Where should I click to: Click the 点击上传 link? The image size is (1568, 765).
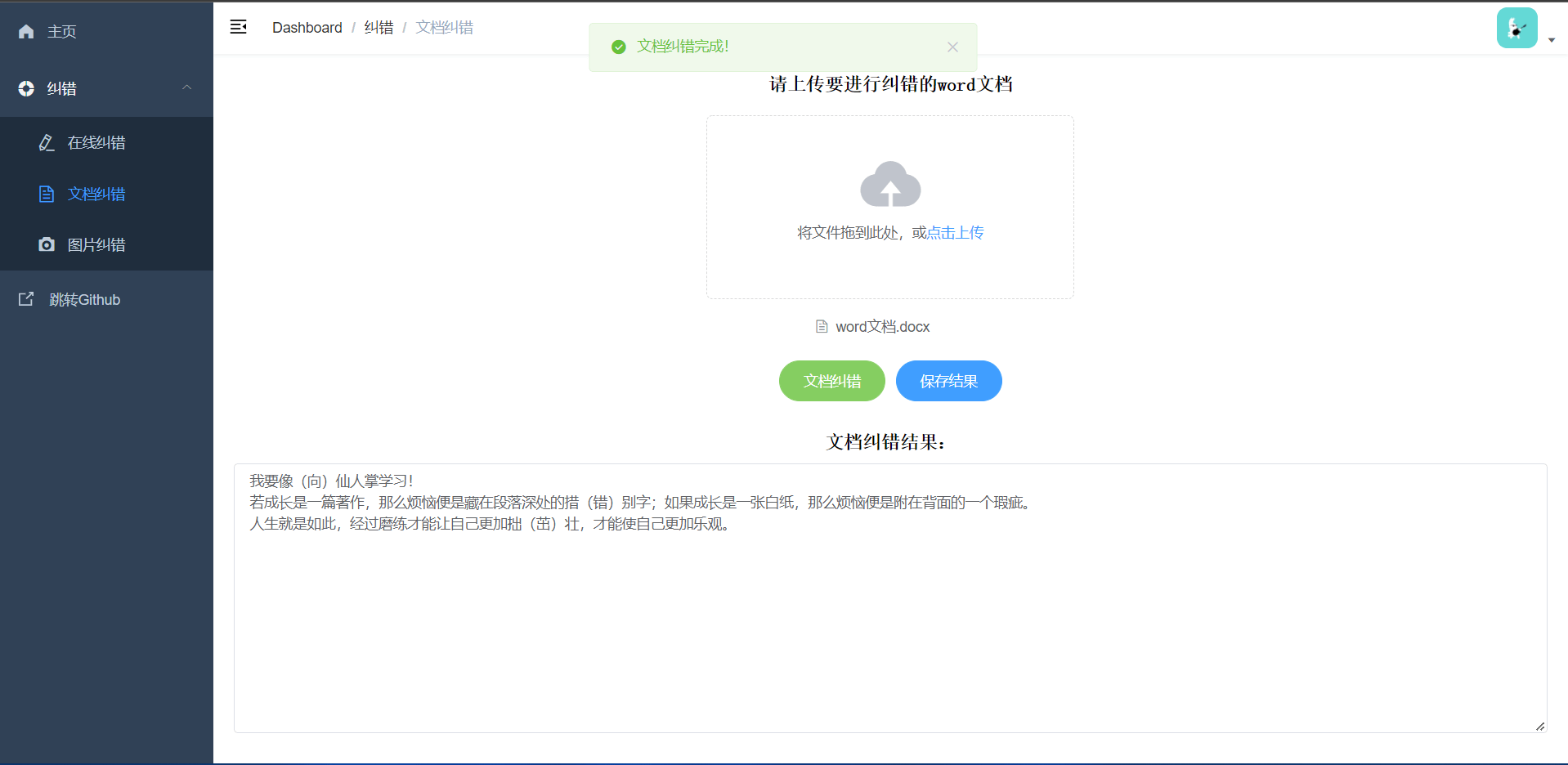[955, 233]
